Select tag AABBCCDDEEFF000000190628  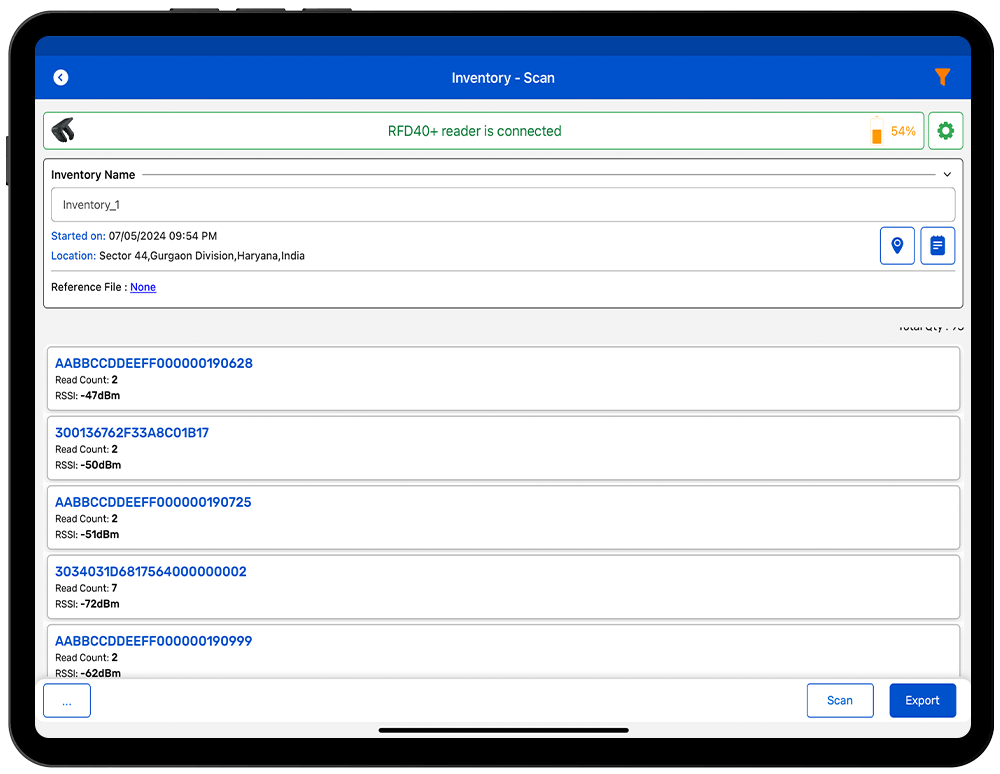[154, 364]
